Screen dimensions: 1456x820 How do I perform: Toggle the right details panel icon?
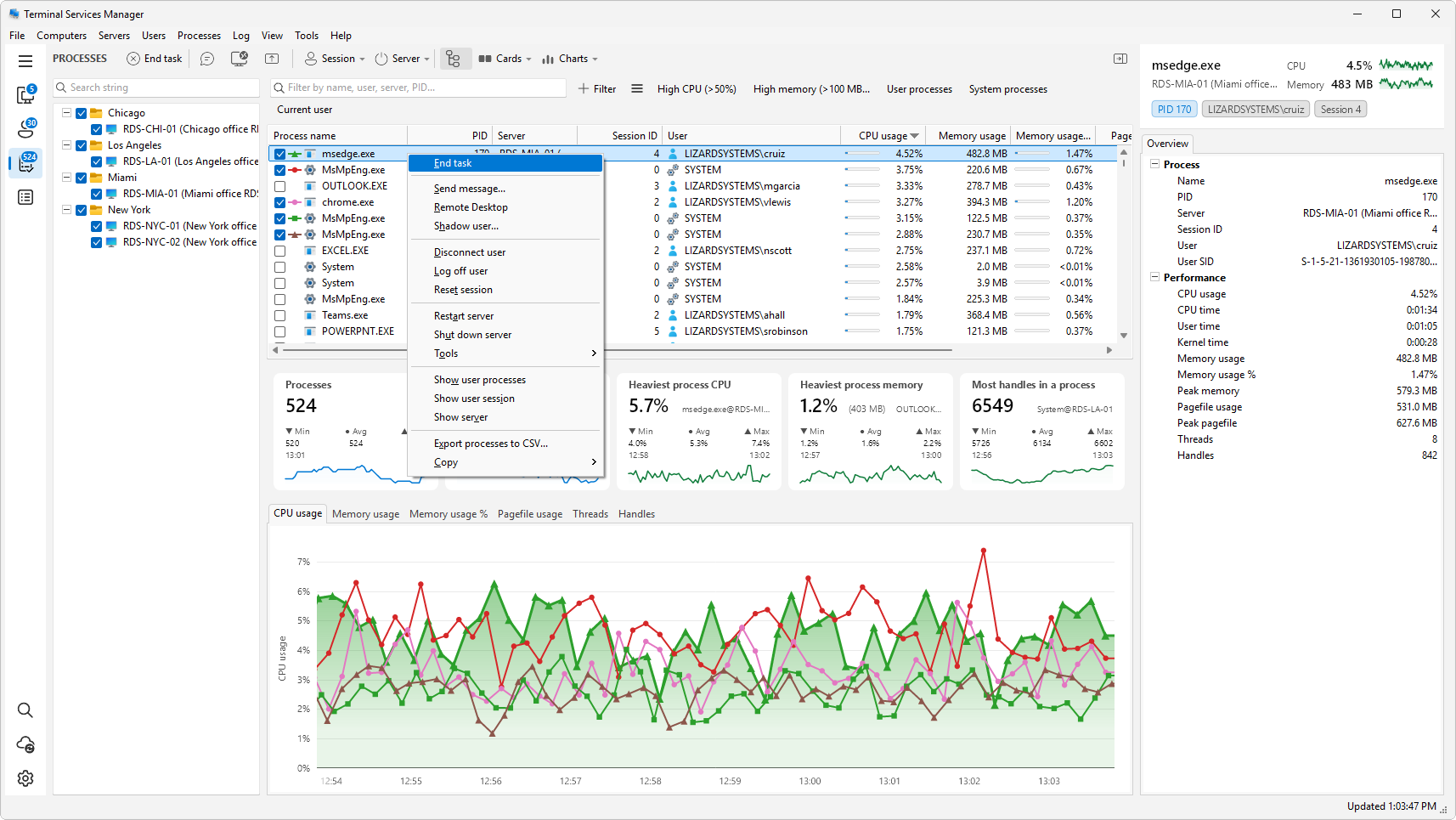tap(1120, 59)
